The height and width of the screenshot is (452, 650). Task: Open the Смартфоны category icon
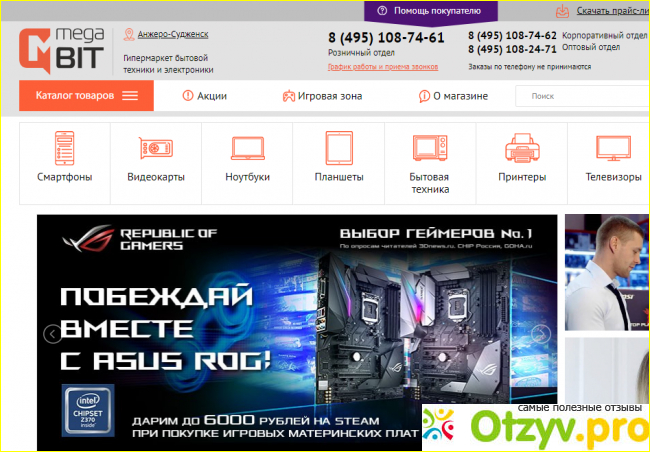pyautogui.click(x=65, y=150)
